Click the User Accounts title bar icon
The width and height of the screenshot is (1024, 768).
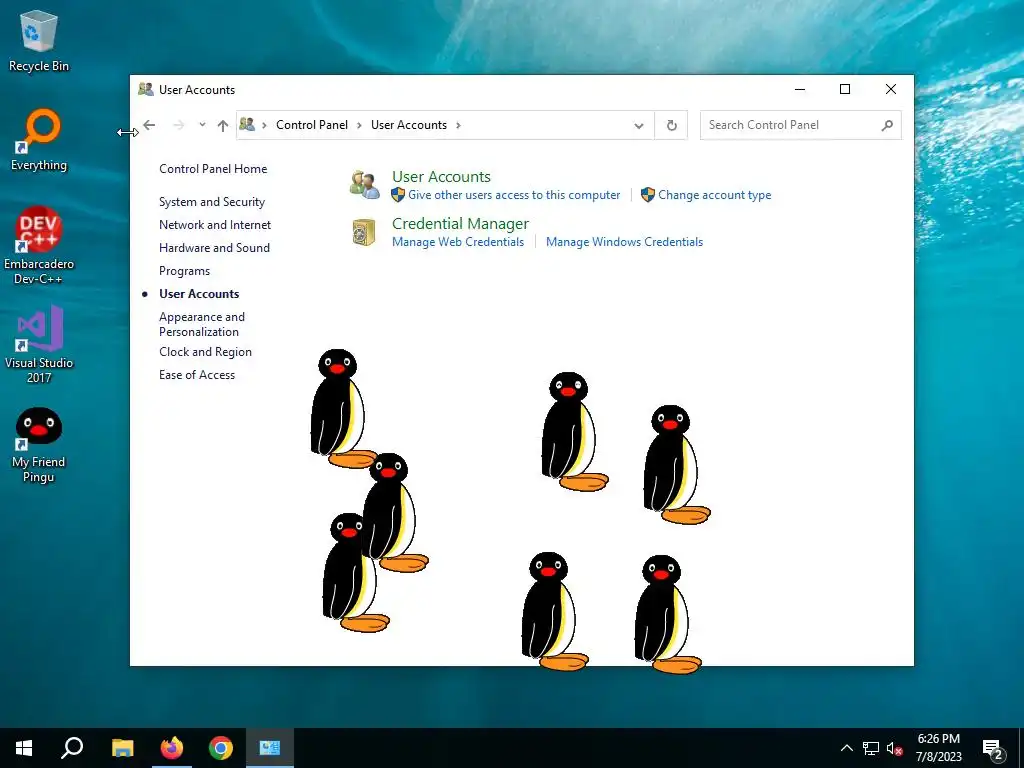tap(146, 89)
